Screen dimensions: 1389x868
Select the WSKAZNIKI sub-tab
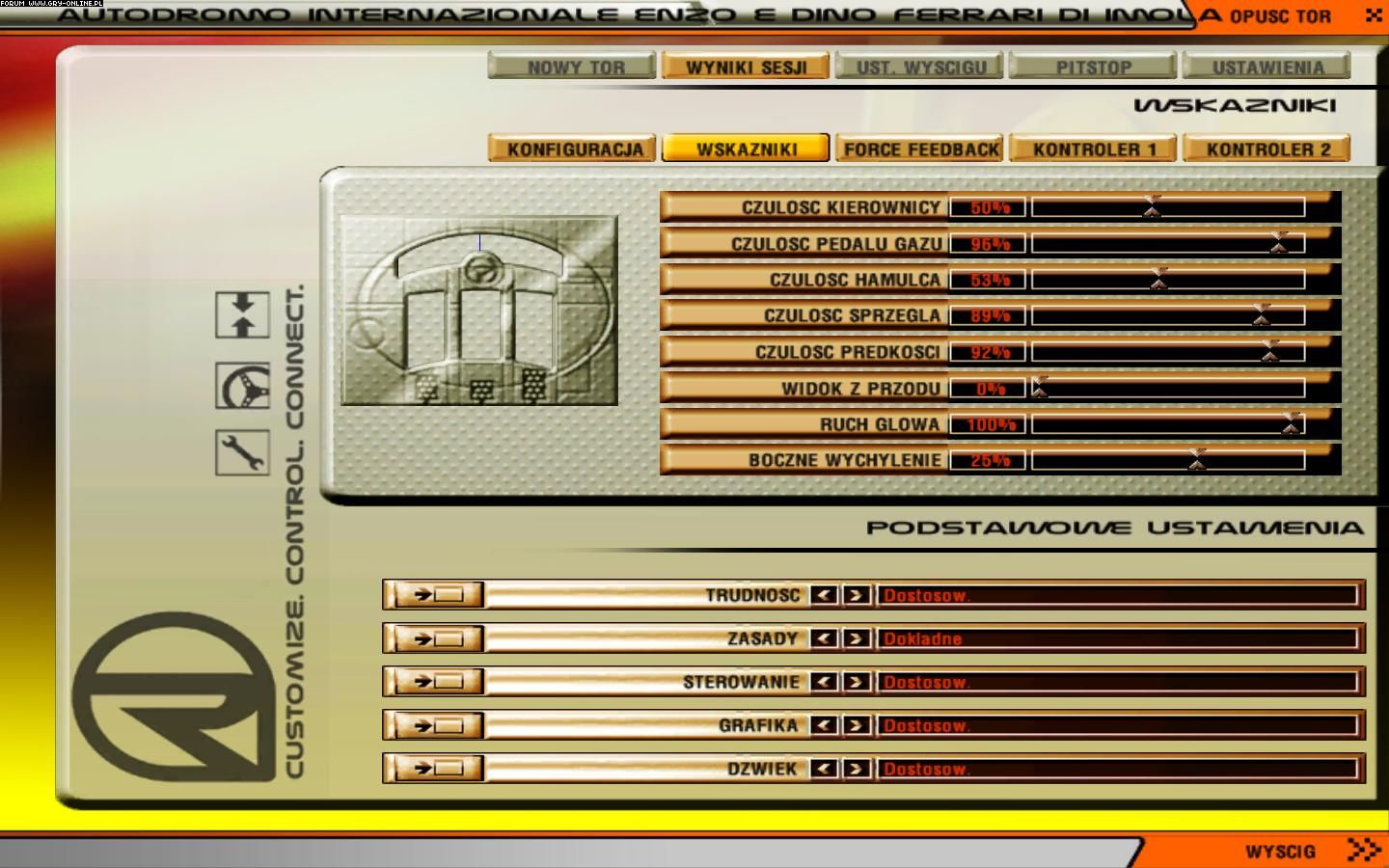746,149
